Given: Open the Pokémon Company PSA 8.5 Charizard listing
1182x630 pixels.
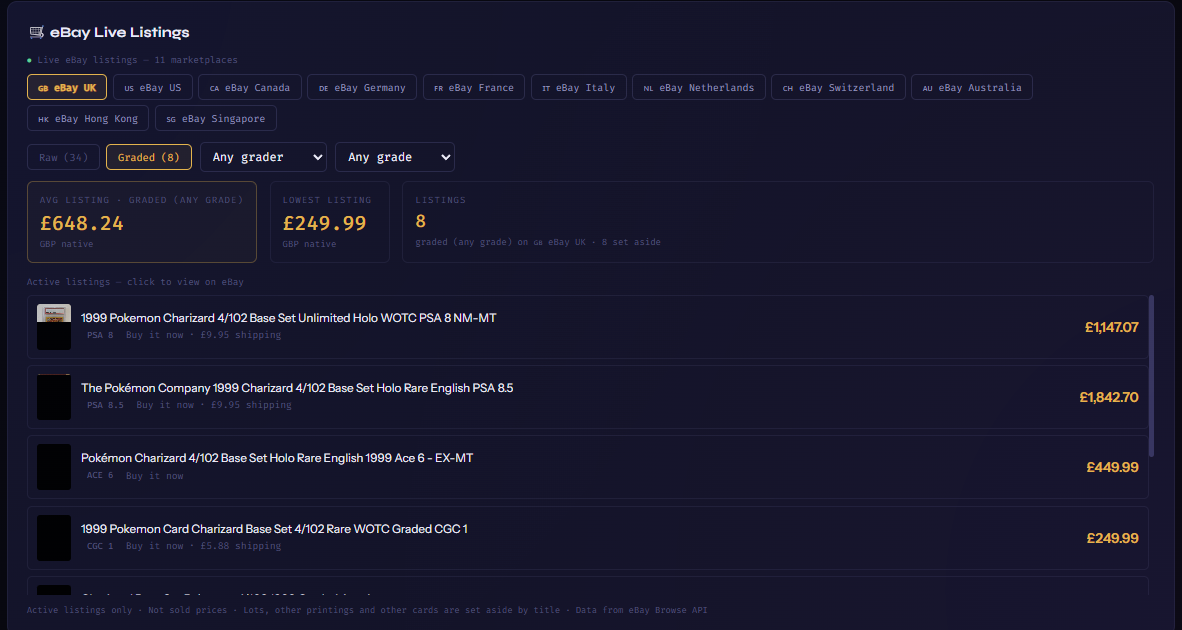Looking at the screenshot, I should point(587,397).
